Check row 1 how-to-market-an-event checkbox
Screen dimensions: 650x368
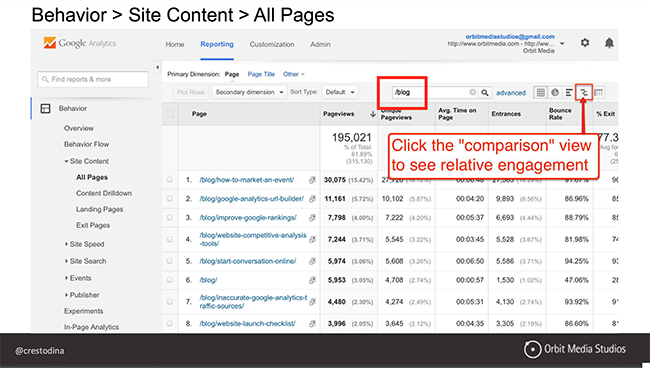(x=170, y=180)
